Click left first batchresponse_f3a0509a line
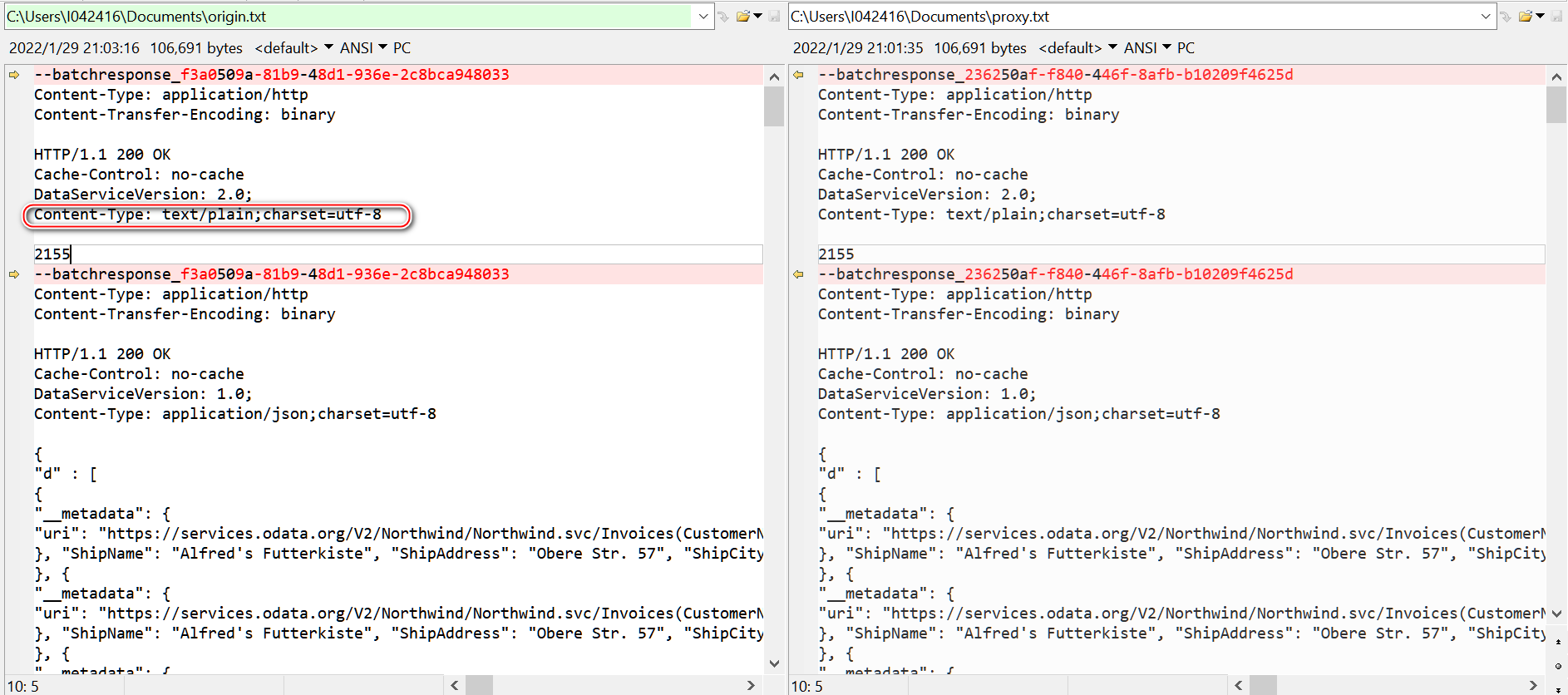Screen dimensions: 1568x695 click(x=272, y=75)
